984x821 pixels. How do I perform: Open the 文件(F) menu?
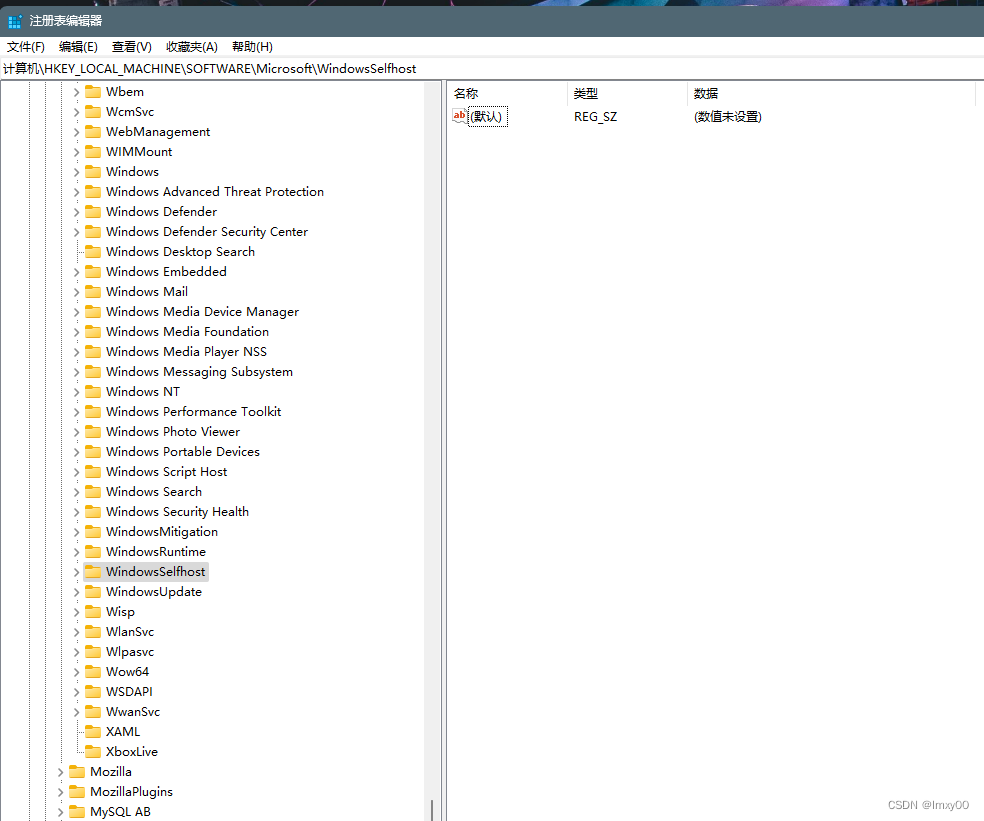point(26,47)
